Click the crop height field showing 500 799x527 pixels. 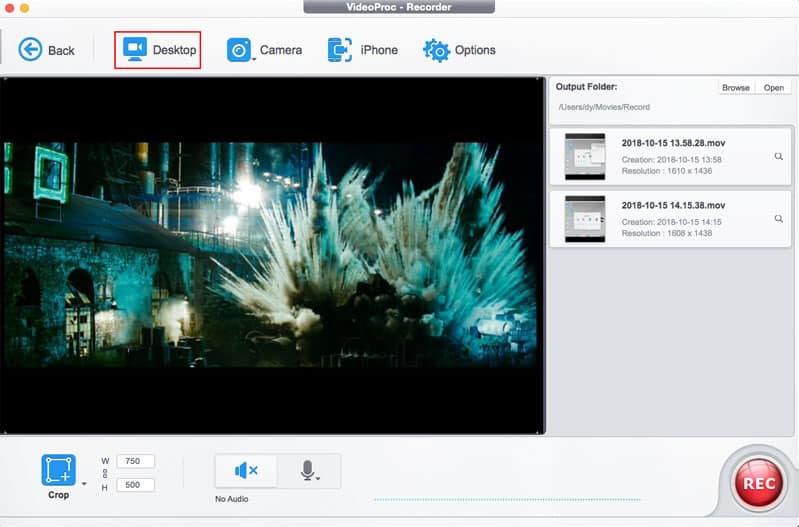tap(135, 485)
